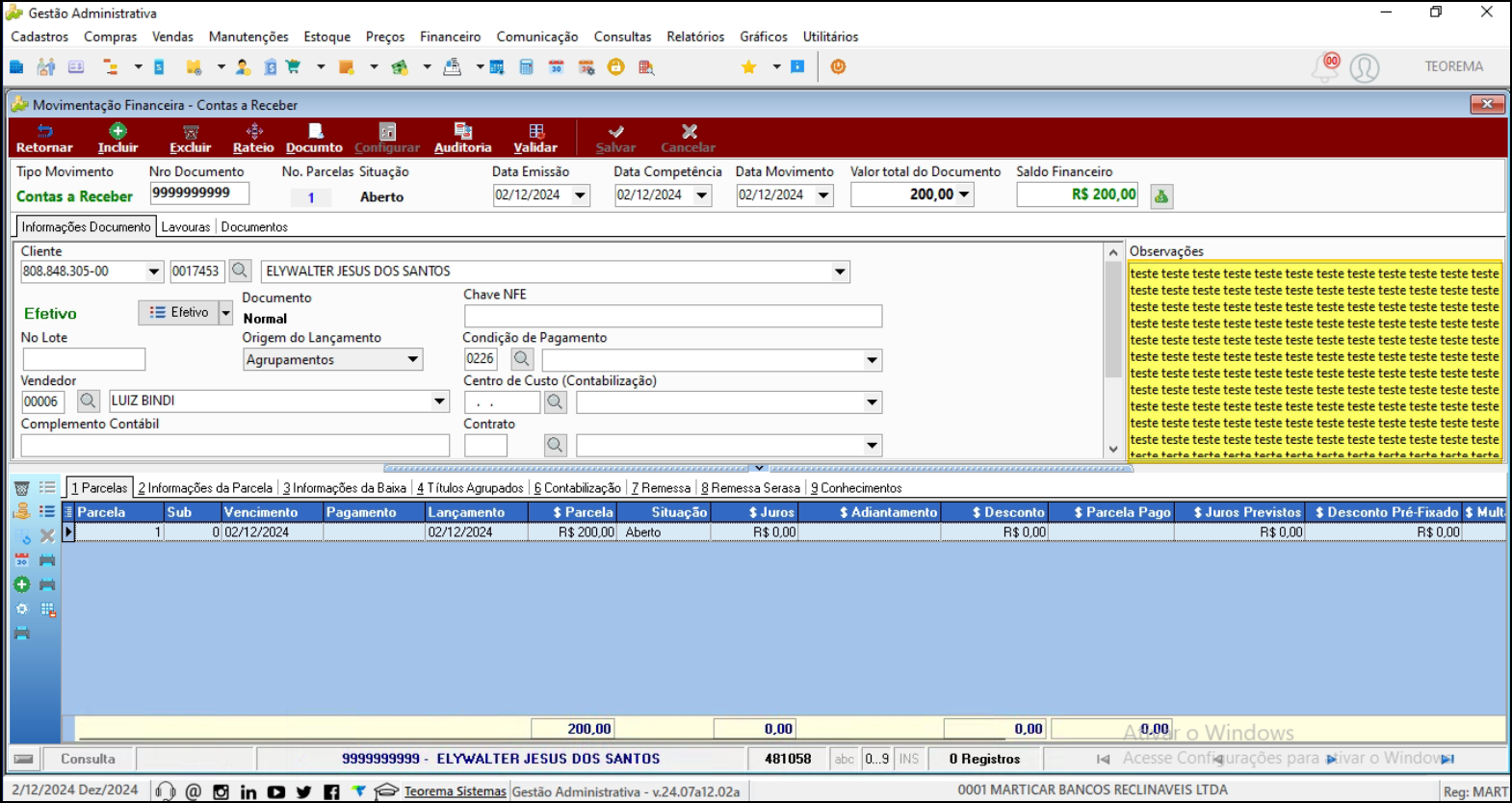This screenshot has width=1512, height=803.
Task: Toggle the 0..9 numeric mode indicator
Action: pyautogui.click(x=876, y=759)
